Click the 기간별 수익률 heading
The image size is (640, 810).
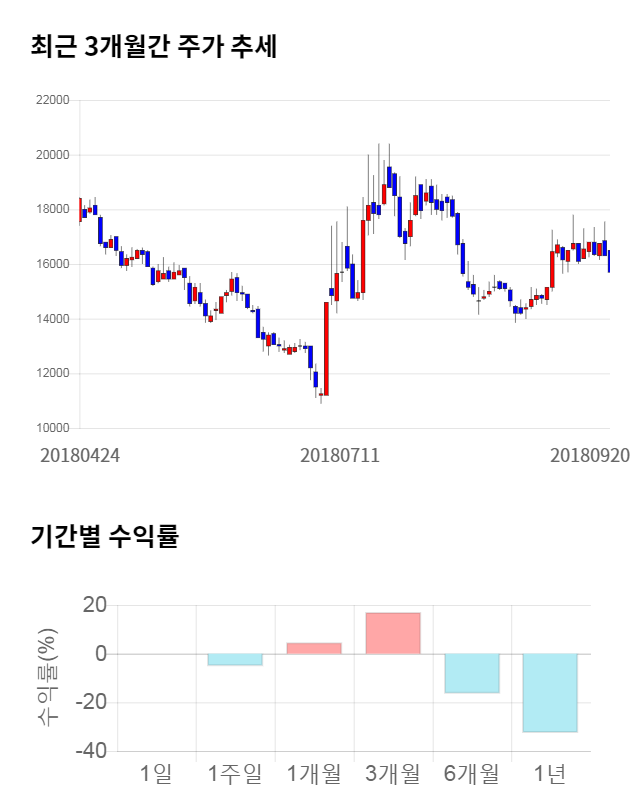104,536
